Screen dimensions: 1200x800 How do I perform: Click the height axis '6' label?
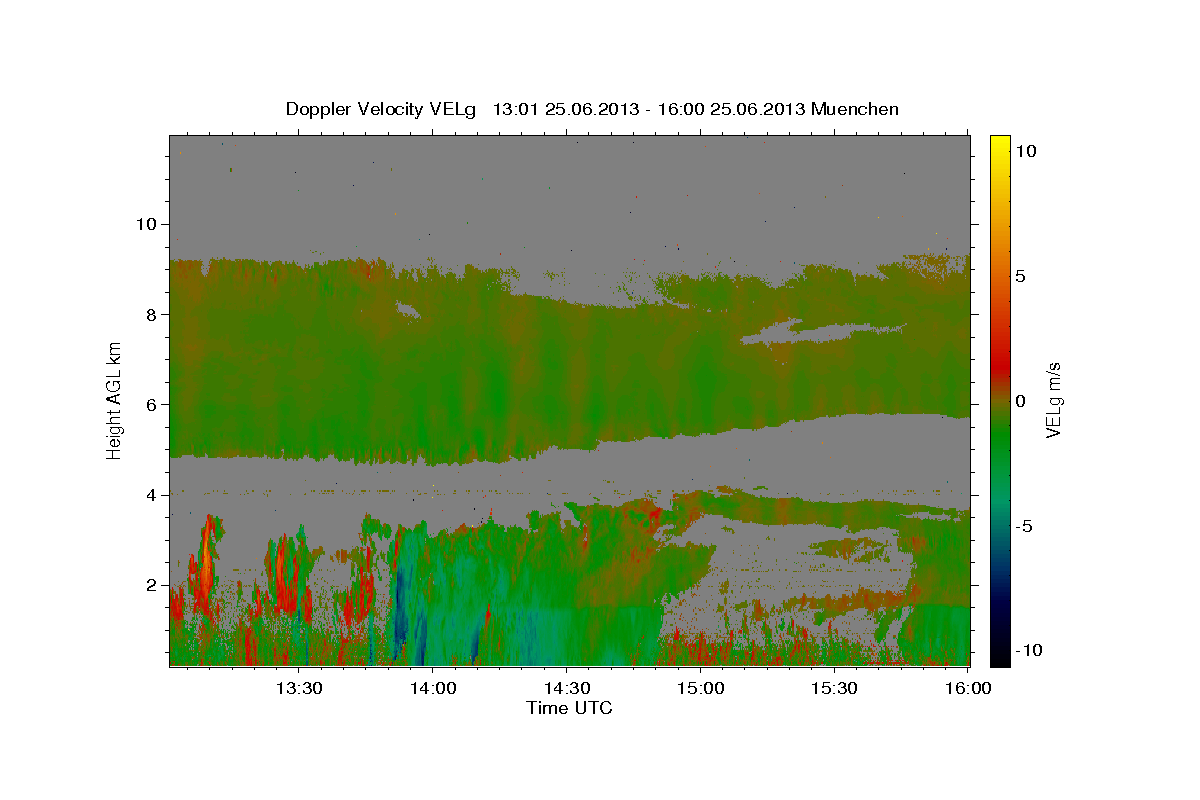[x=153, y=404]
